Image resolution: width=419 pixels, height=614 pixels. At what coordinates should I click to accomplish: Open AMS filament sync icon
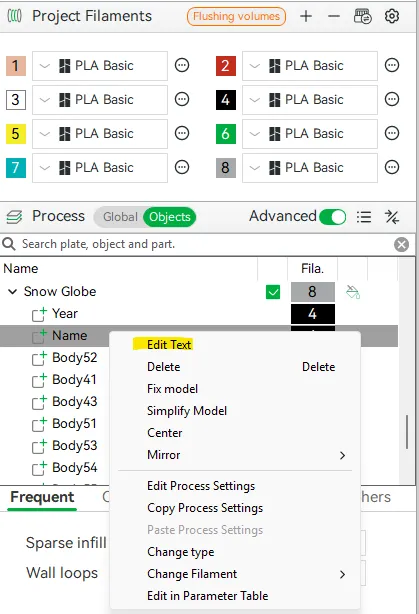tap(362, 16)
